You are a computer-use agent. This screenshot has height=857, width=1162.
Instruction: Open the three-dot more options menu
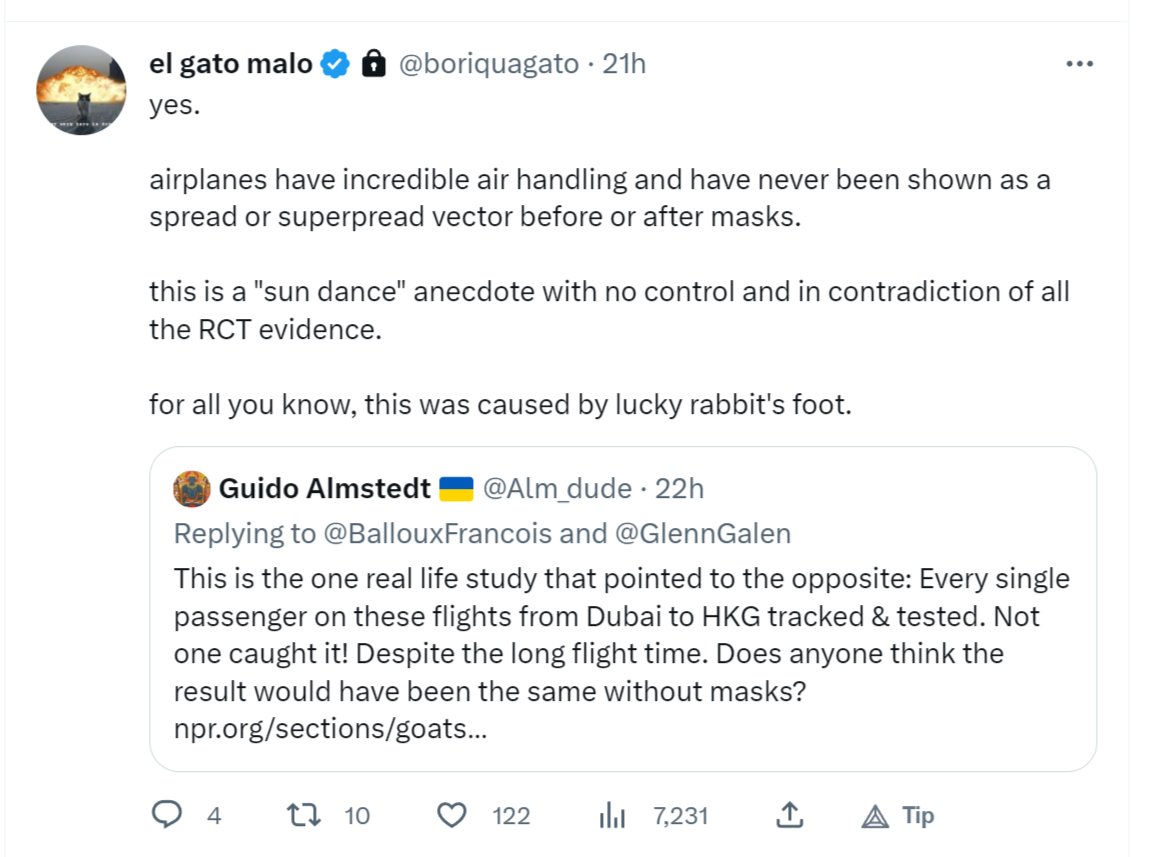click(x=1080, y=64)
